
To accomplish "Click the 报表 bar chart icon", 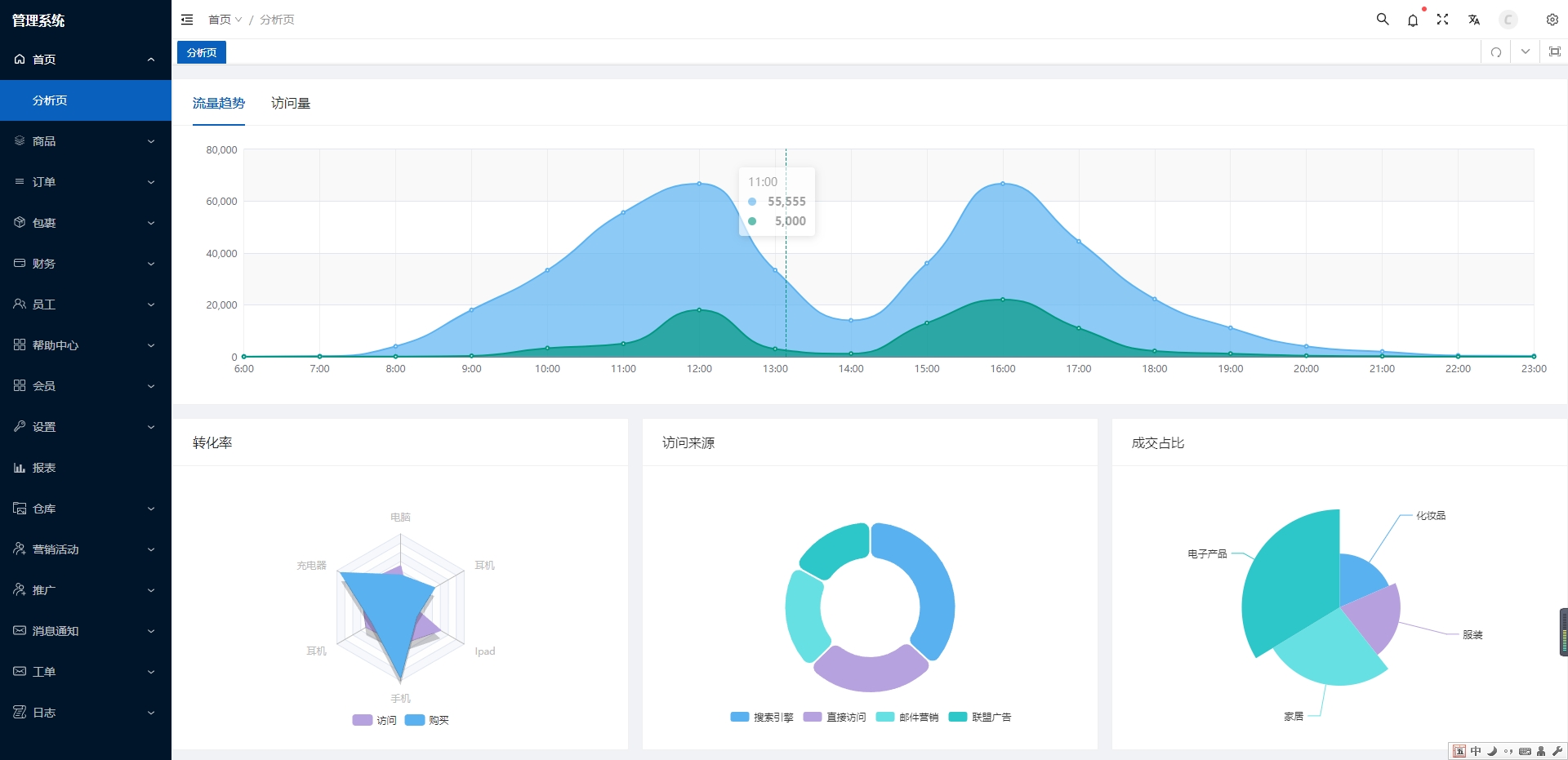I will click(x=20, y=468).
